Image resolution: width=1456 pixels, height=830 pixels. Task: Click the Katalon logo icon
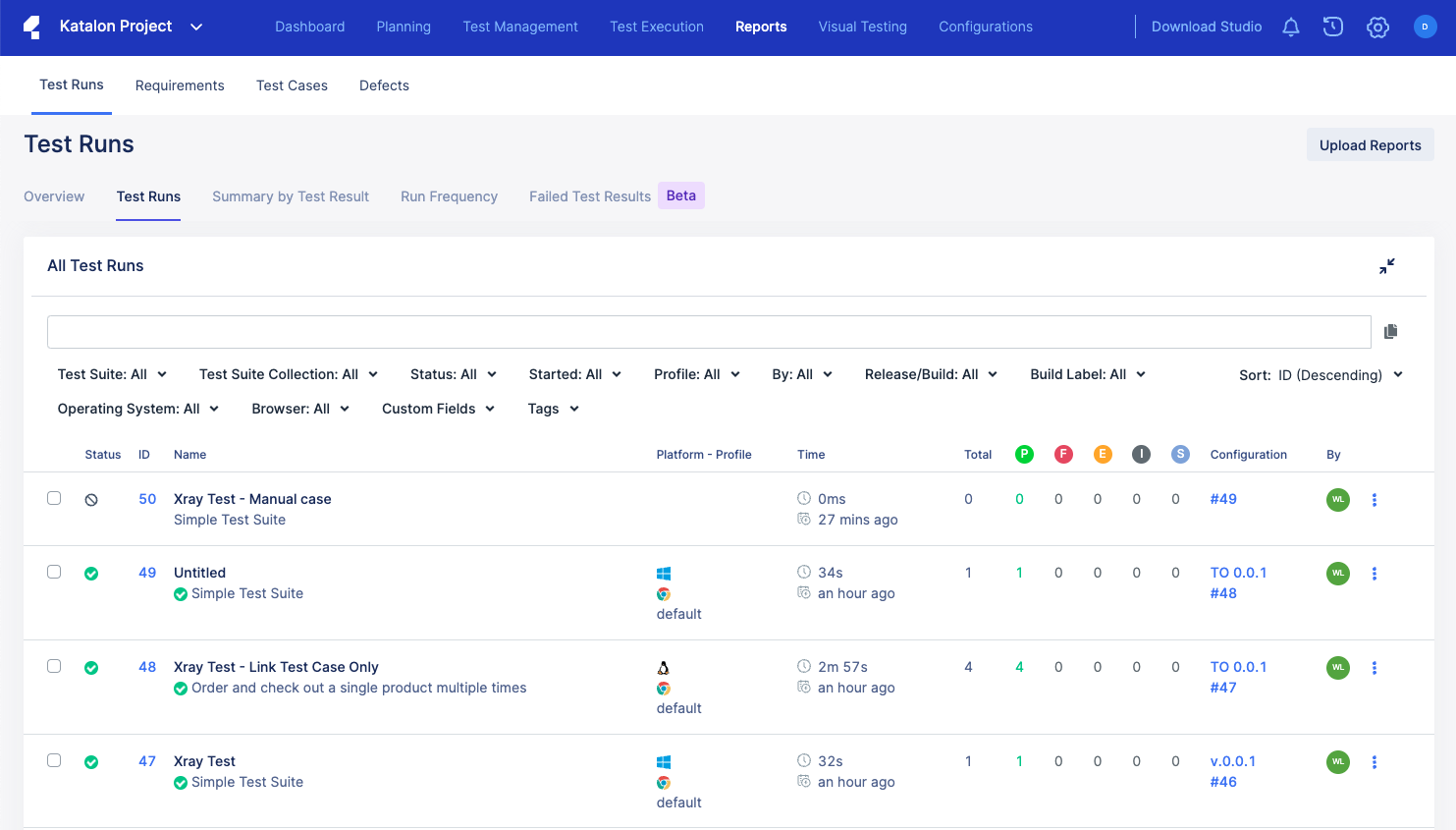[x=32, y=28]
